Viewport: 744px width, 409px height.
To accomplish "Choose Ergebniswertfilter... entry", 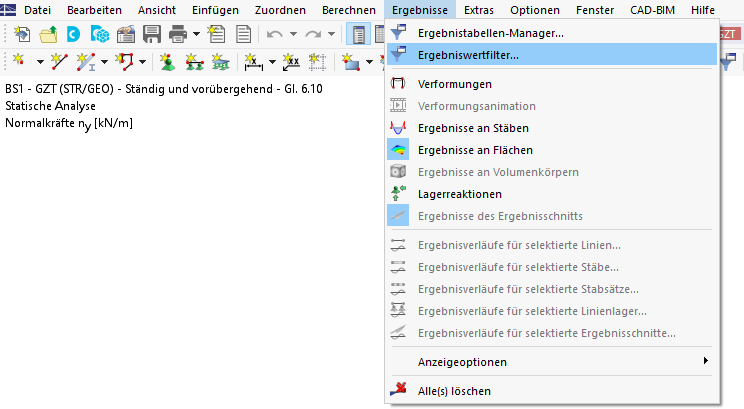I will coord(552,55).
